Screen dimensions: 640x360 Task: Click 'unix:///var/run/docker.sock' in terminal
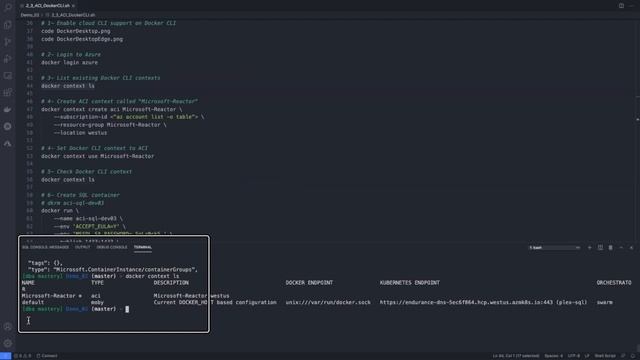click(x=328, y=302)
